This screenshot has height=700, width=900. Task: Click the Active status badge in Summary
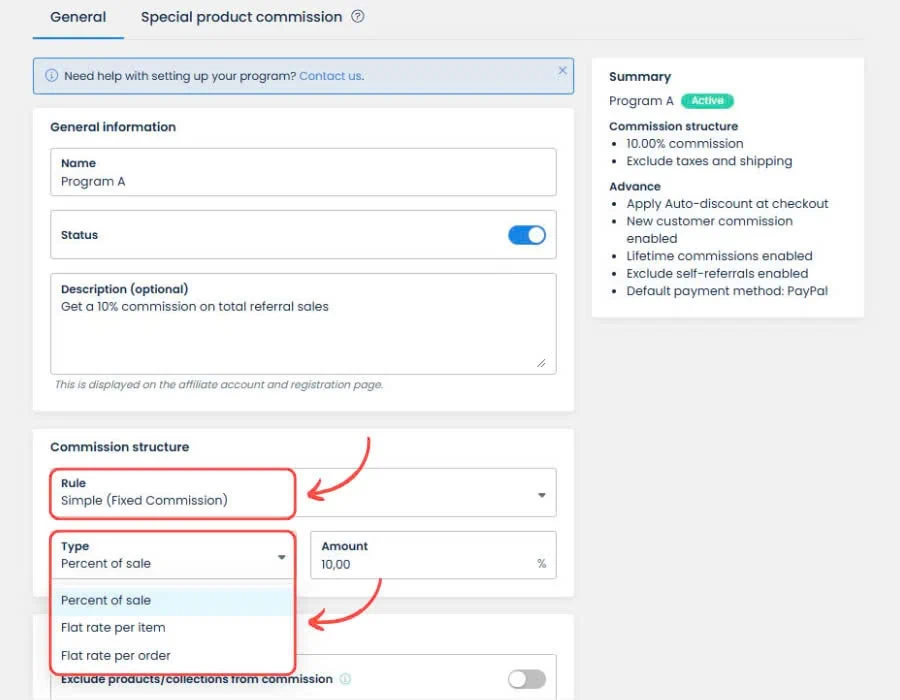707,100
